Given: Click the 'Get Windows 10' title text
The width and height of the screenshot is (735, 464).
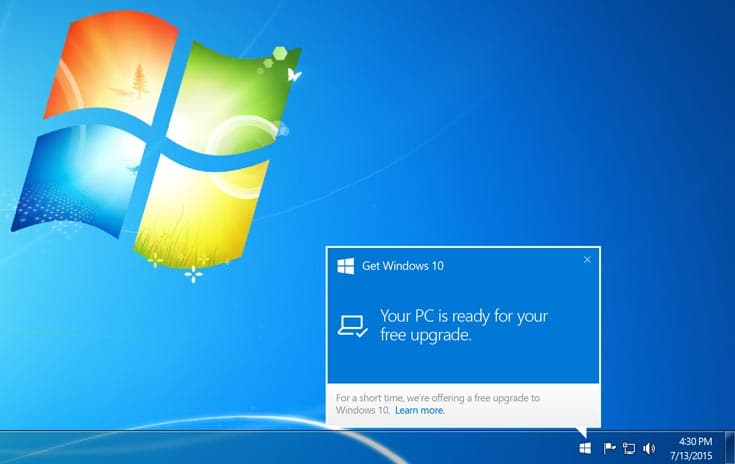Looking at the screenshot, I should tap(403, 266).
